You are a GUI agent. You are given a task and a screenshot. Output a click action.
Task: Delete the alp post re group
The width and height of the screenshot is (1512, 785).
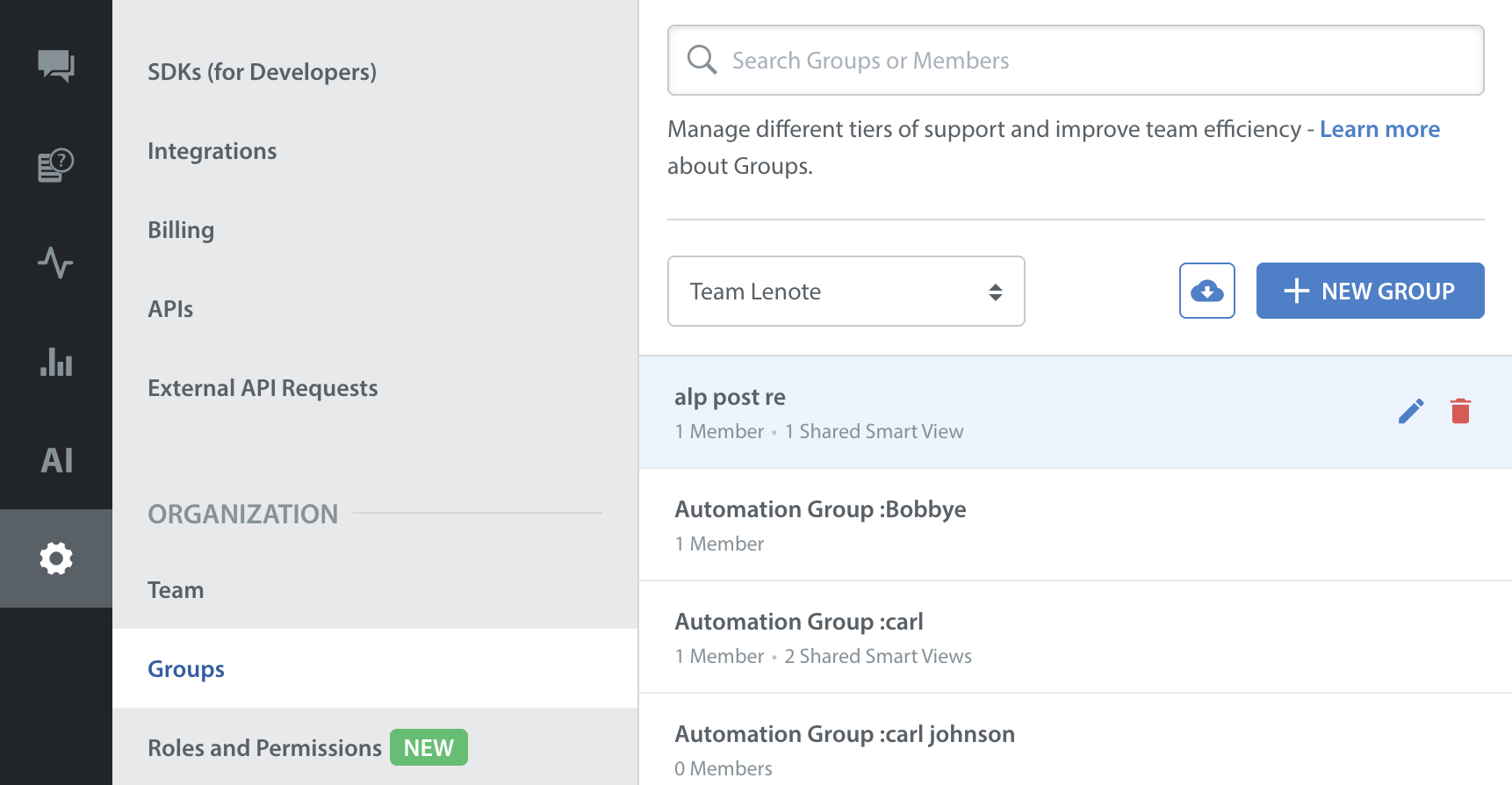[x=1460, y=411]
